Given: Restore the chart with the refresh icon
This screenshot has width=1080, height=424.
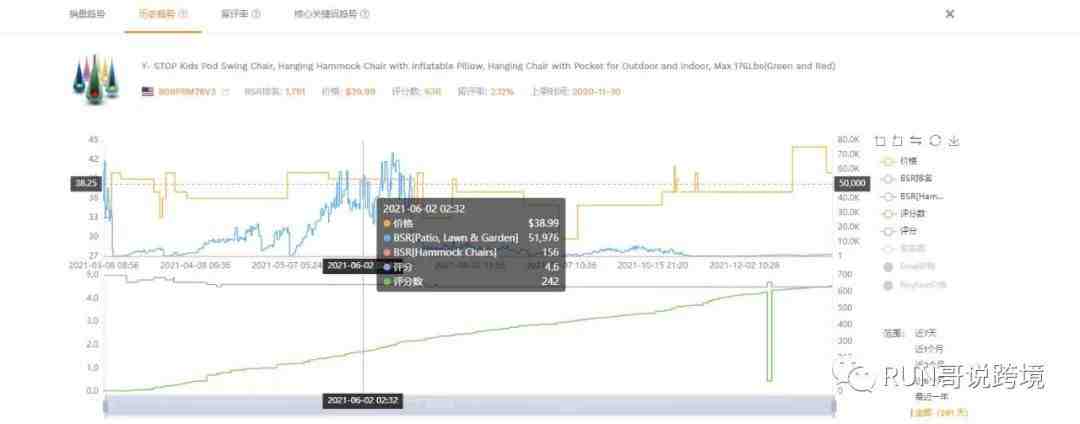Looking at the screenshot, I should (x=935, y=140).
